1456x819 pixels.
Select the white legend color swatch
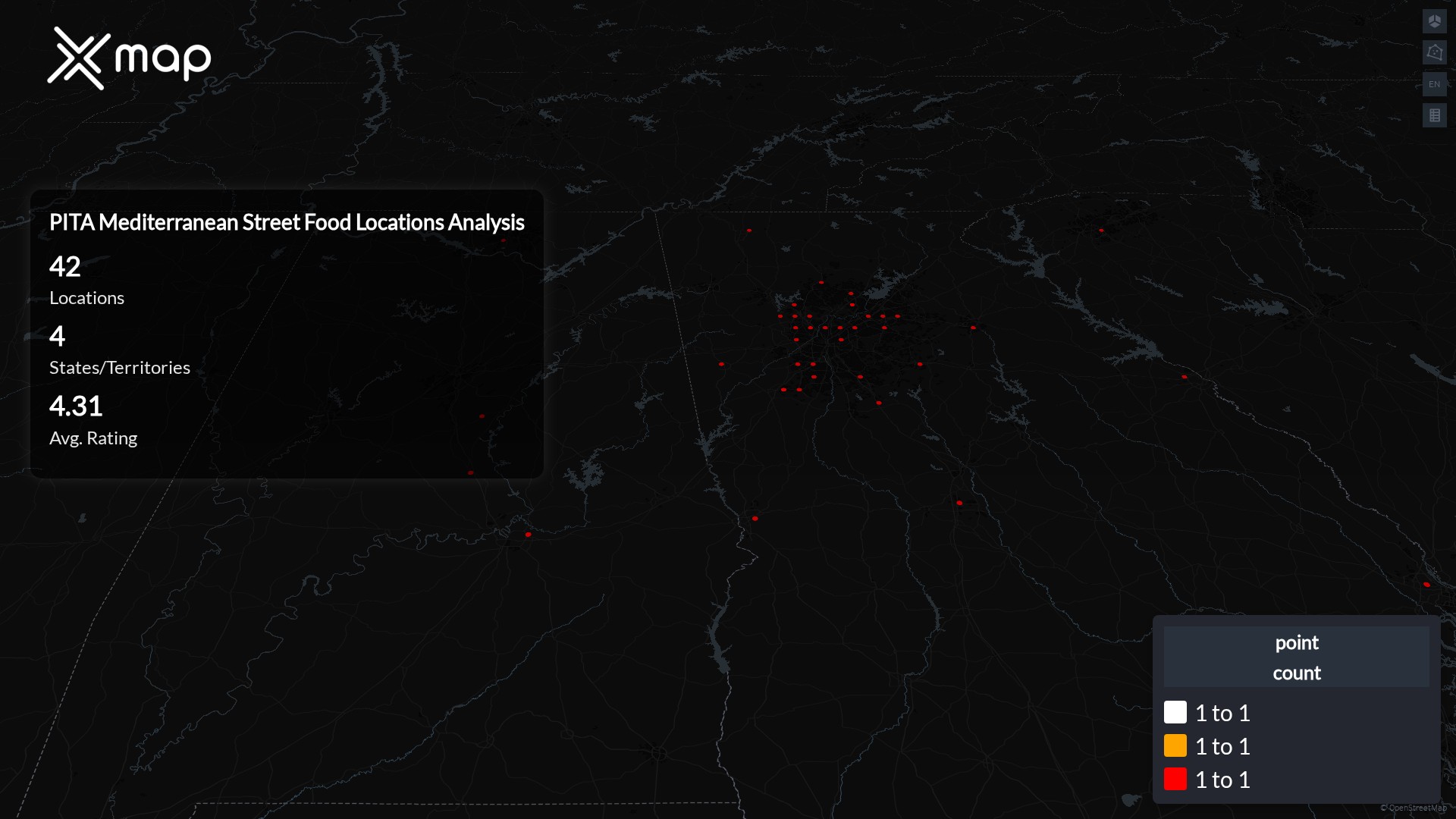[1175, 712]
